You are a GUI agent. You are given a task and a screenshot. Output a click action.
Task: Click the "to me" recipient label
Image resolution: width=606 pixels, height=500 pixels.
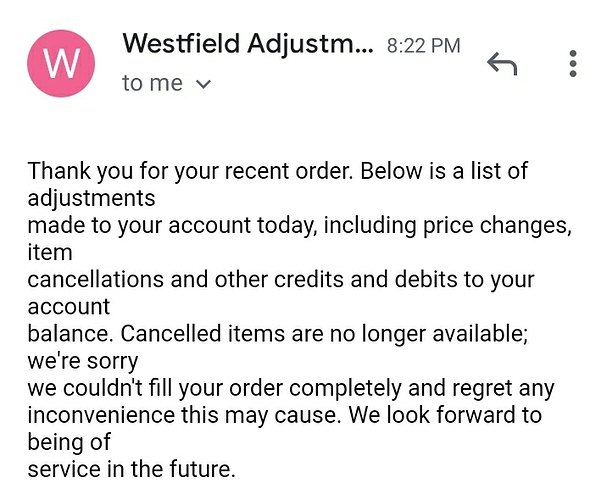[152, 83]
